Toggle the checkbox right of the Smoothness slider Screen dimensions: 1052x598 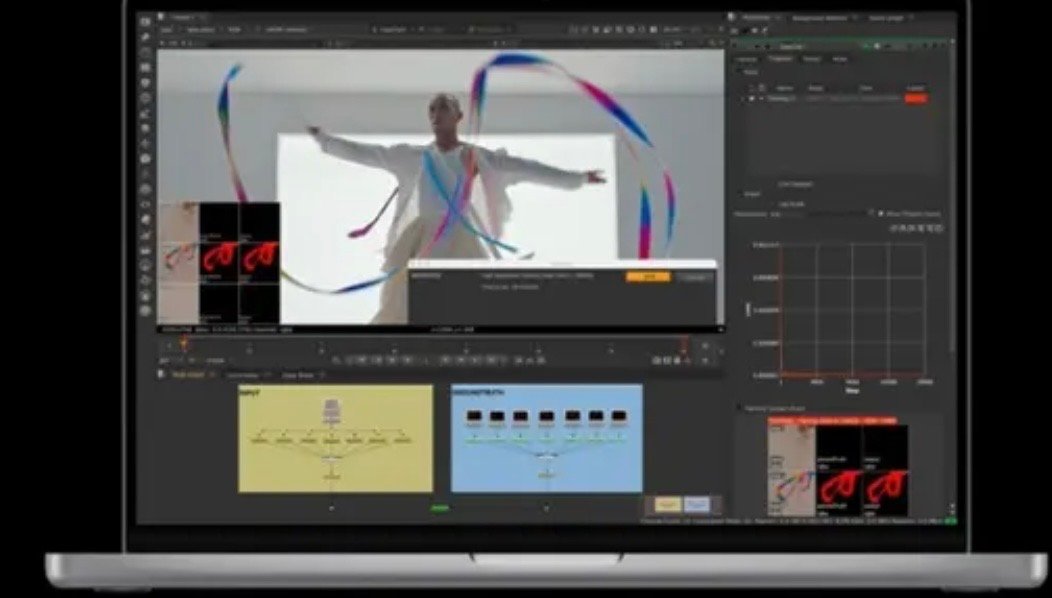click(879, 214)
